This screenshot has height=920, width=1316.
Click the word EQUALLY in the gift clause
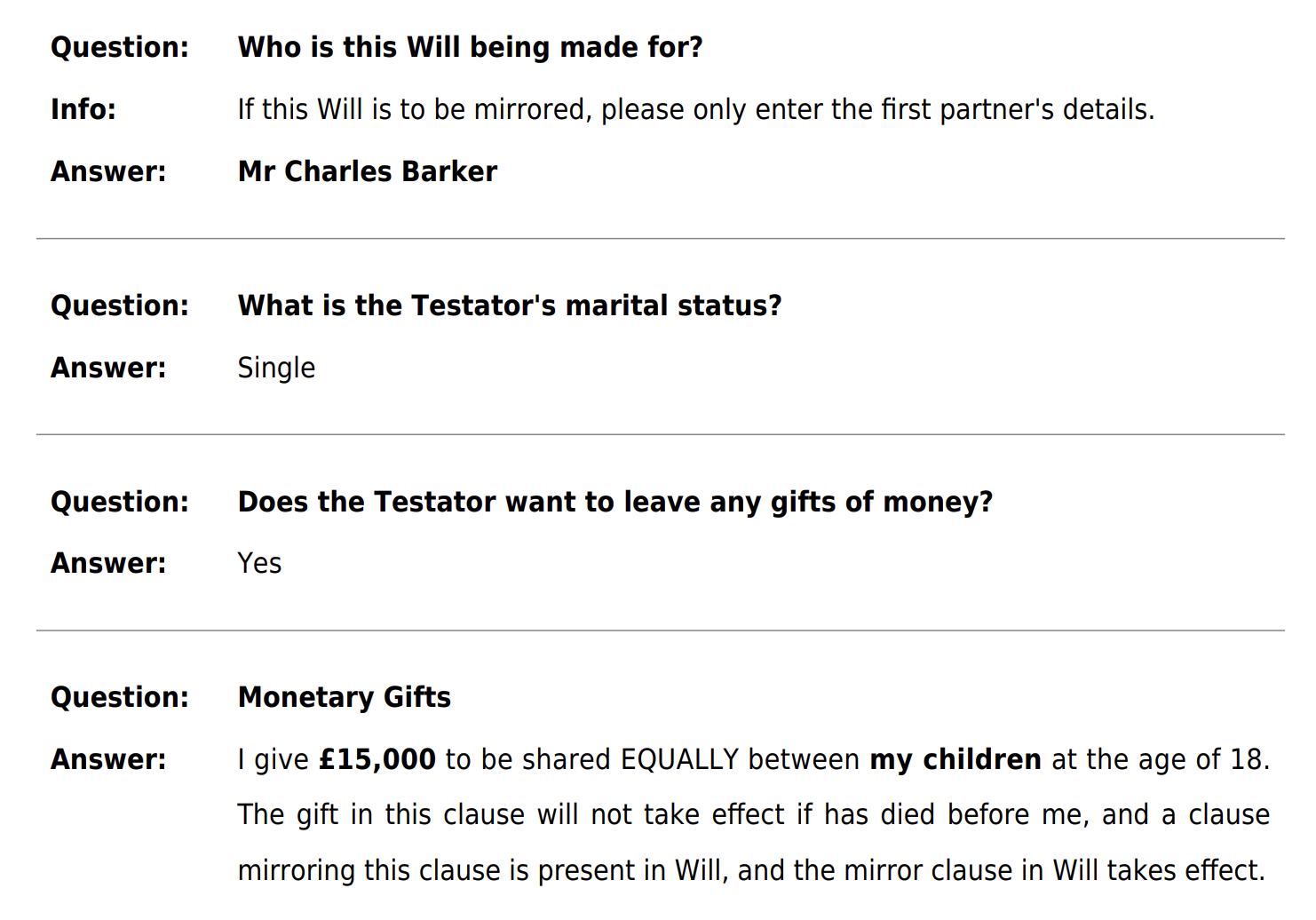680,760
